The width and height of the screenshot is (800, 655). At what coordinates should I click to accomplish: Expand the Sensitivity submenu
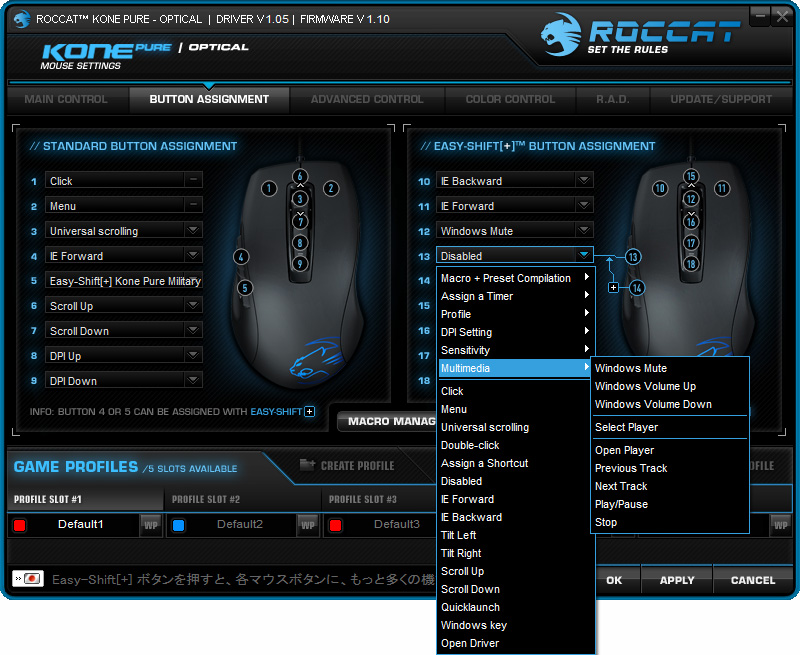(516, 350)
